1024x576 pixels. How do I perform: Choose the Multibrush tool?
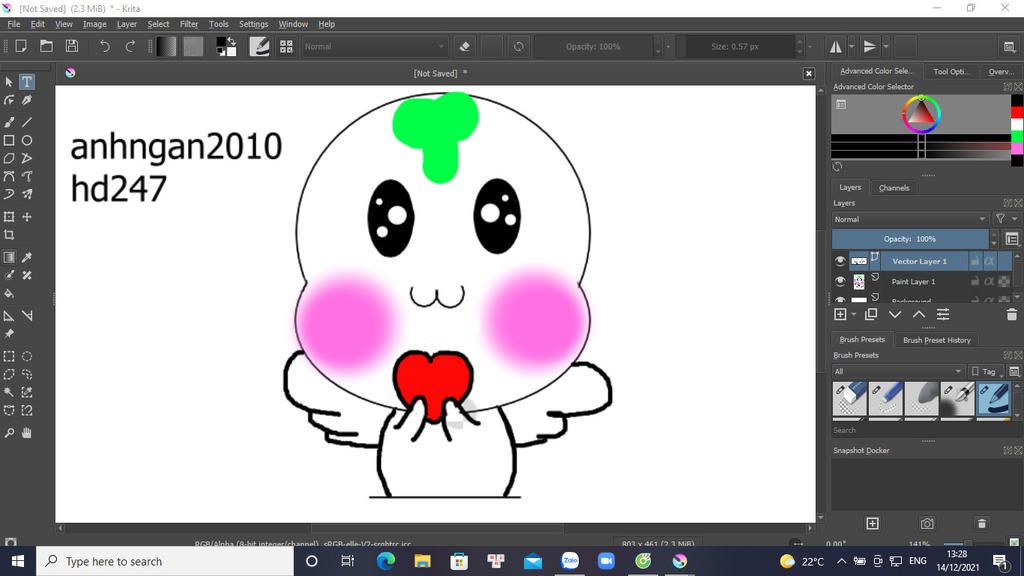[x=27, y=194]
